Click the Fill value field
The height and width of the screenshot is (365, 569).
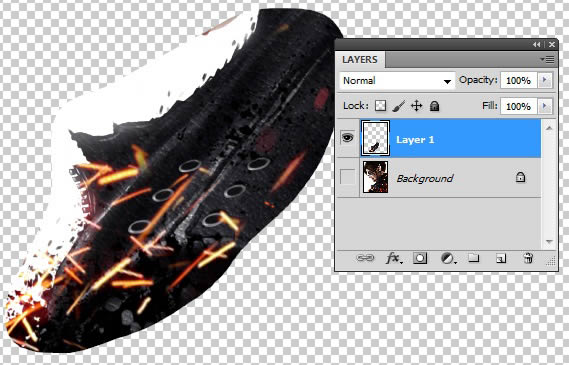pyautogui.click(x=518, y=106)
